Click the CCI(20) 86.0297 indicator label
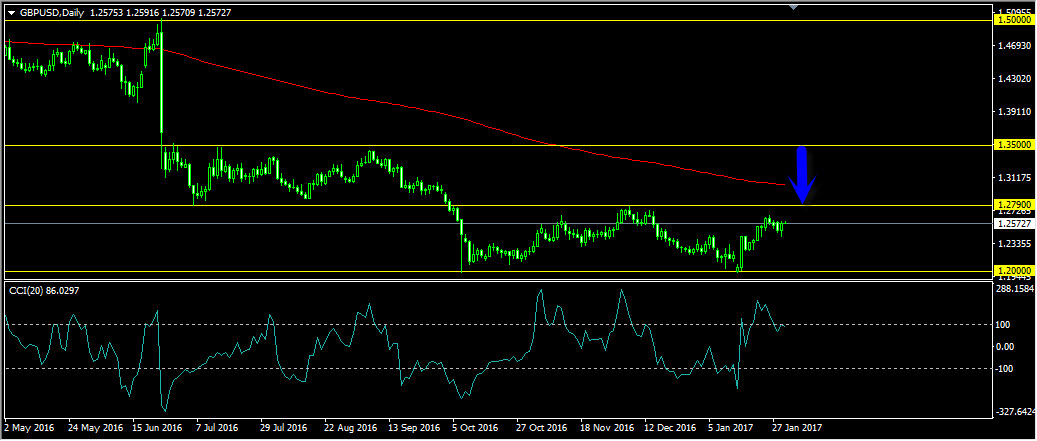 [42, 290]
